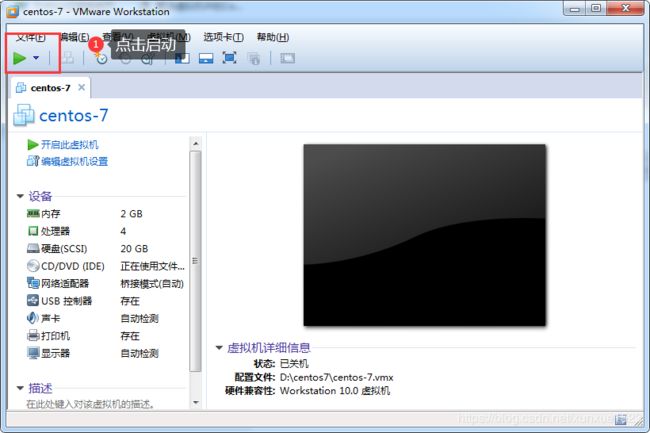
Task: Click the 编辑虚拟机设置 link
Action: pos(75,161)
